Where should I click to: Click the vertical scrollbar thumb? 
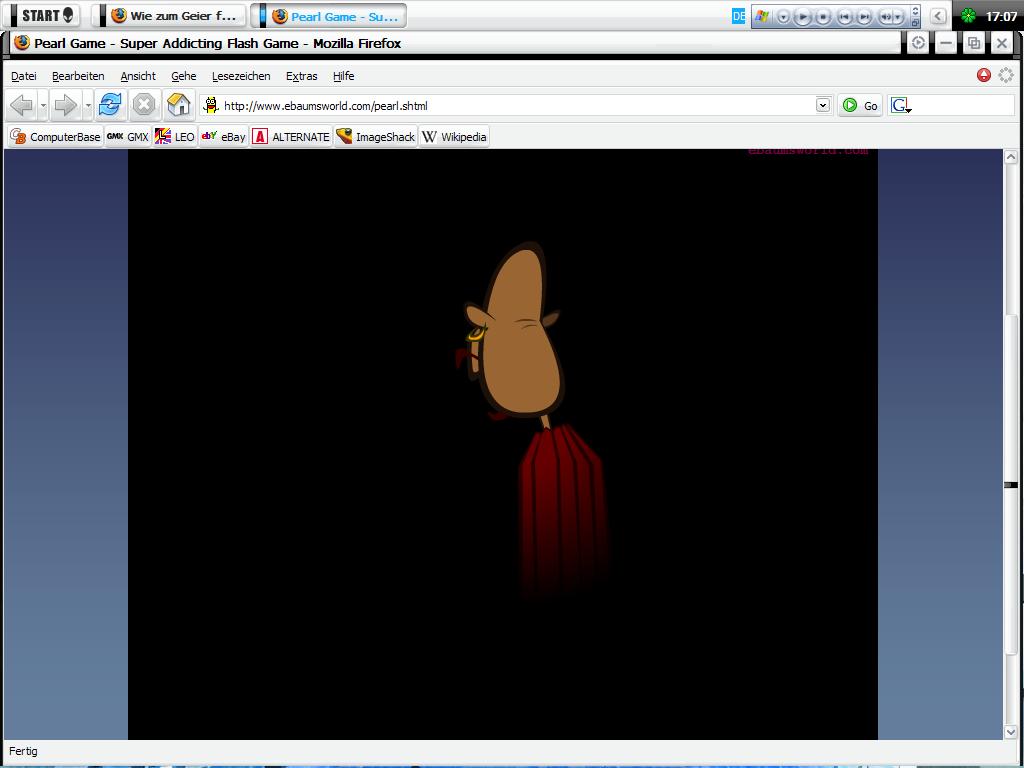click(1010, 485)
